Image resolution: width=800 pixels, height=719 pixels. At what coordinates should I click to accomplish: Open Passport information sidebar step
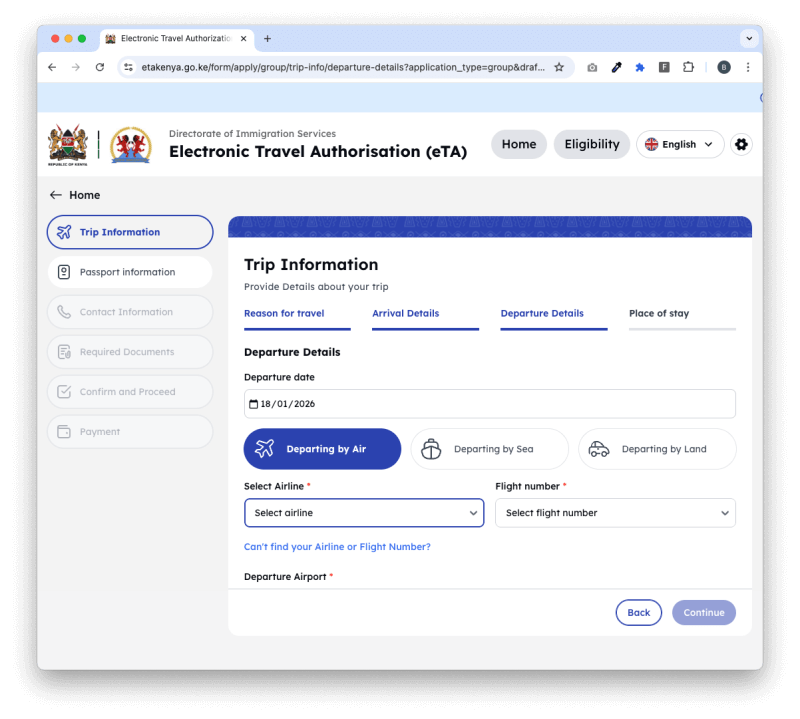(x=130, y=272)
